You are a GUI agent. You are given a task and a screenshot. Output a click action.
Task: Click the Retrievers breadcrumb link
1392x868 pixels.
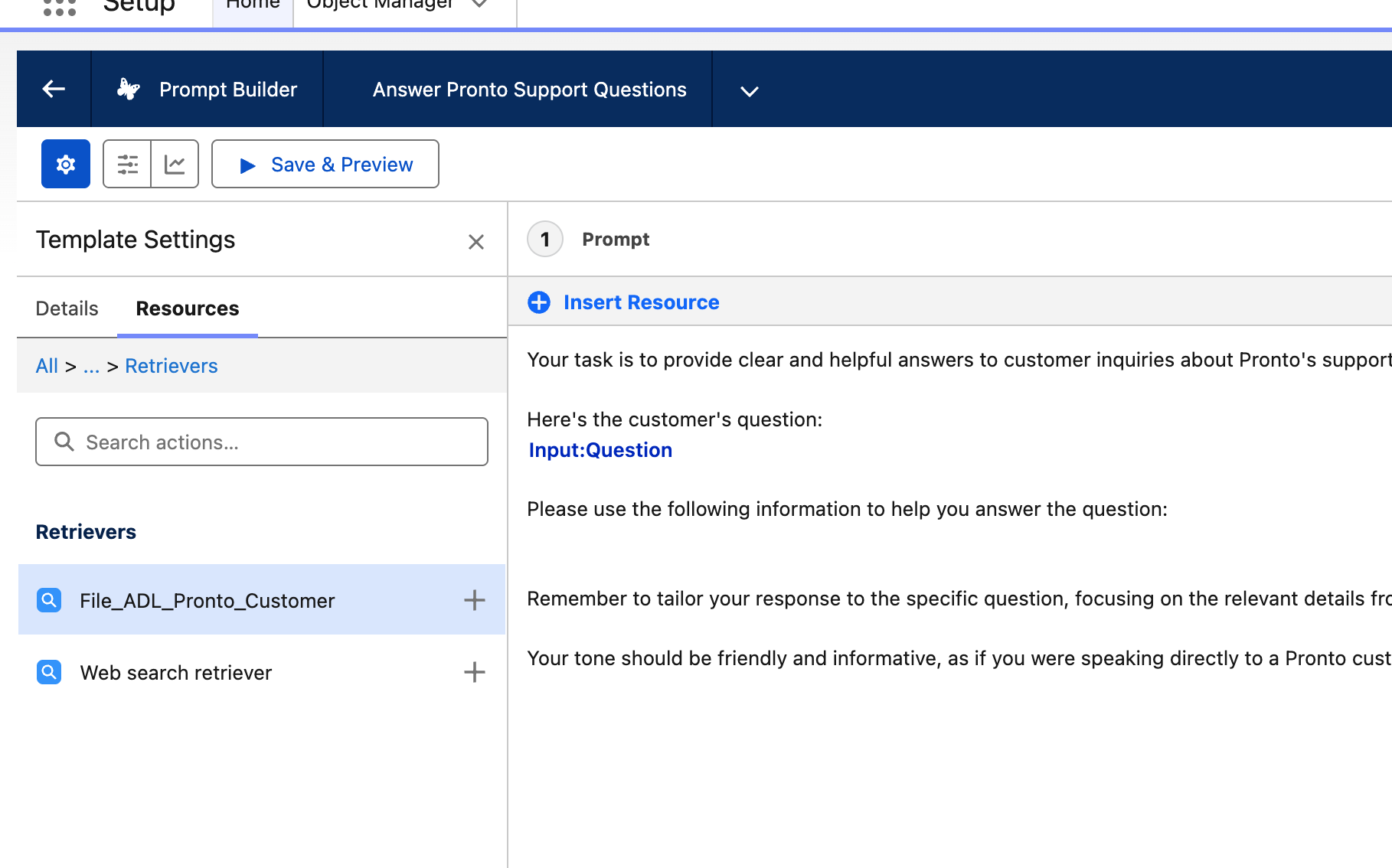(x=172, y=366)
